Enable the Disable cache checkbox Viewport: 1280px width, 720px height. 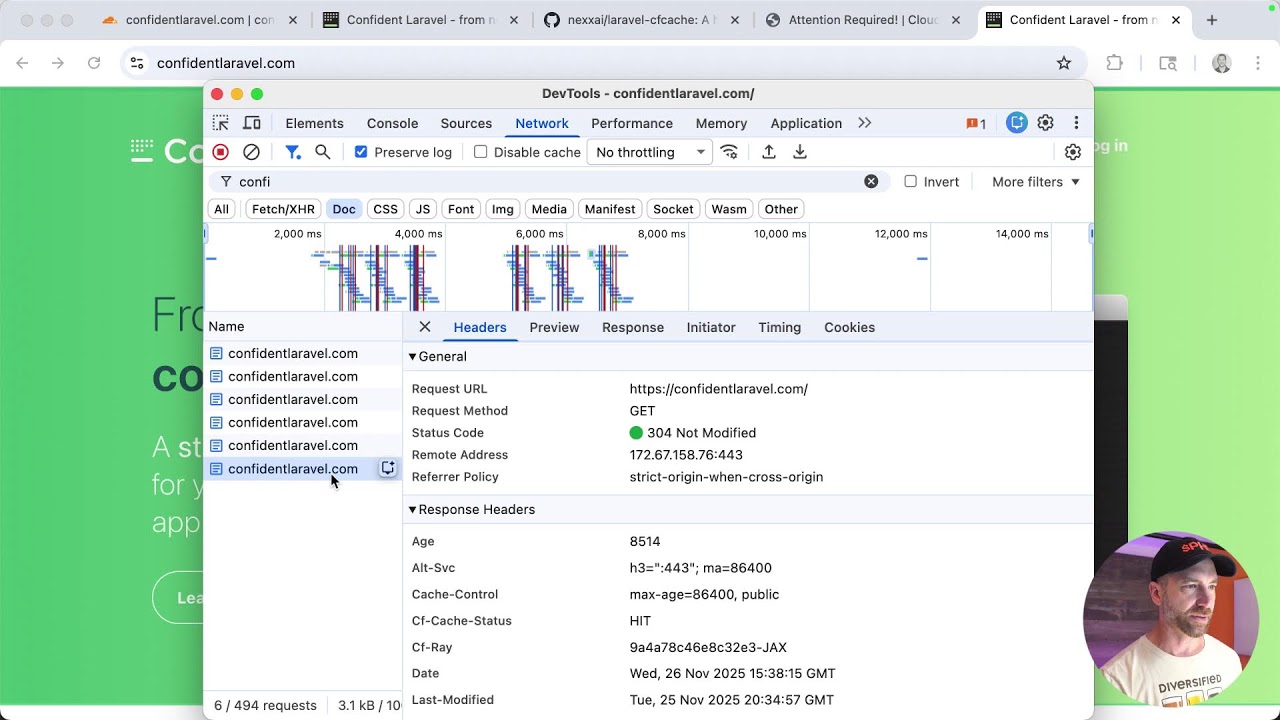(x=481, y=152)
